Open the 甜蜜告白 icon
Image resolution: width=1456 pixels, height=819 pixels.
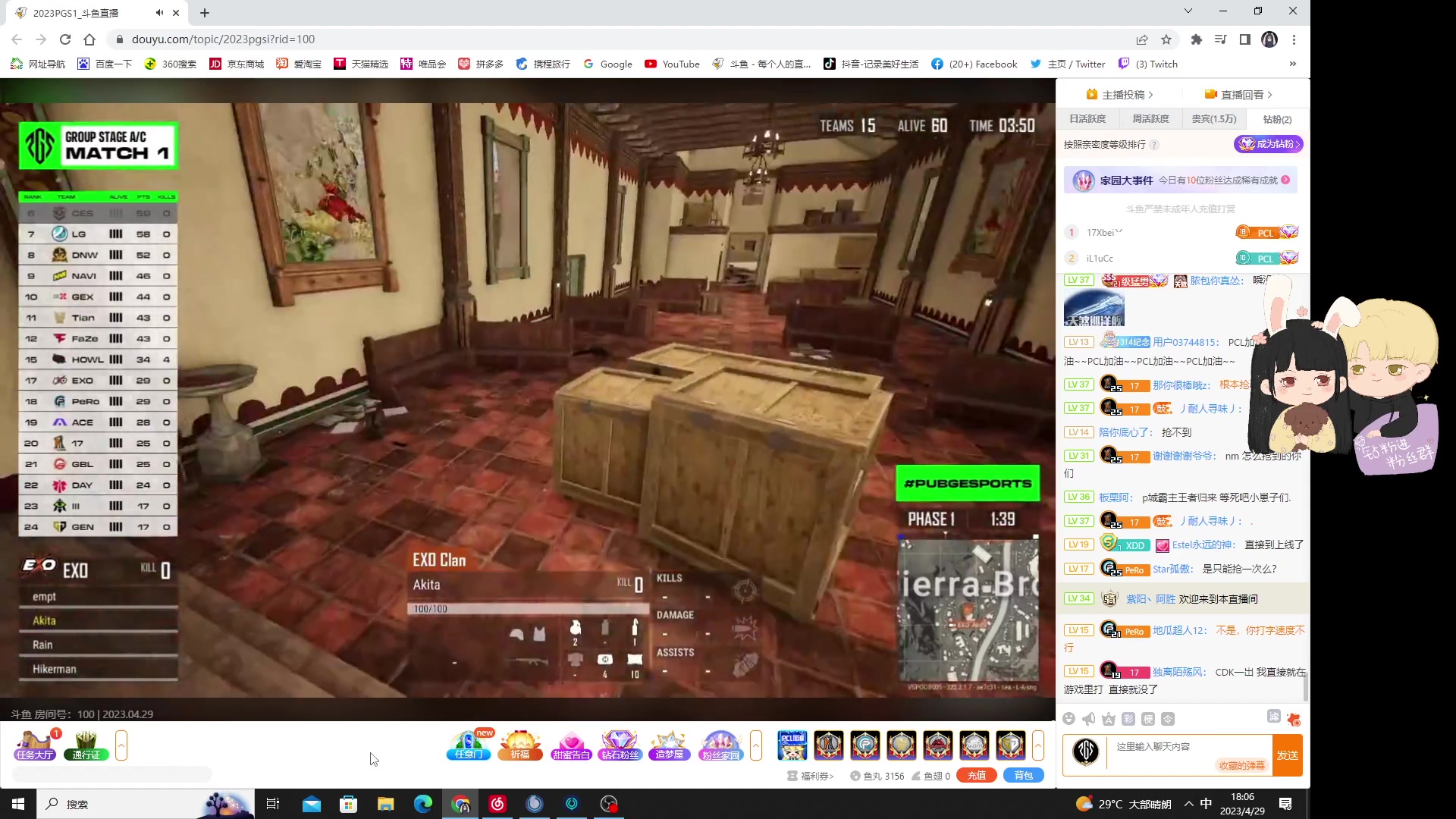(x=571, y=745)
